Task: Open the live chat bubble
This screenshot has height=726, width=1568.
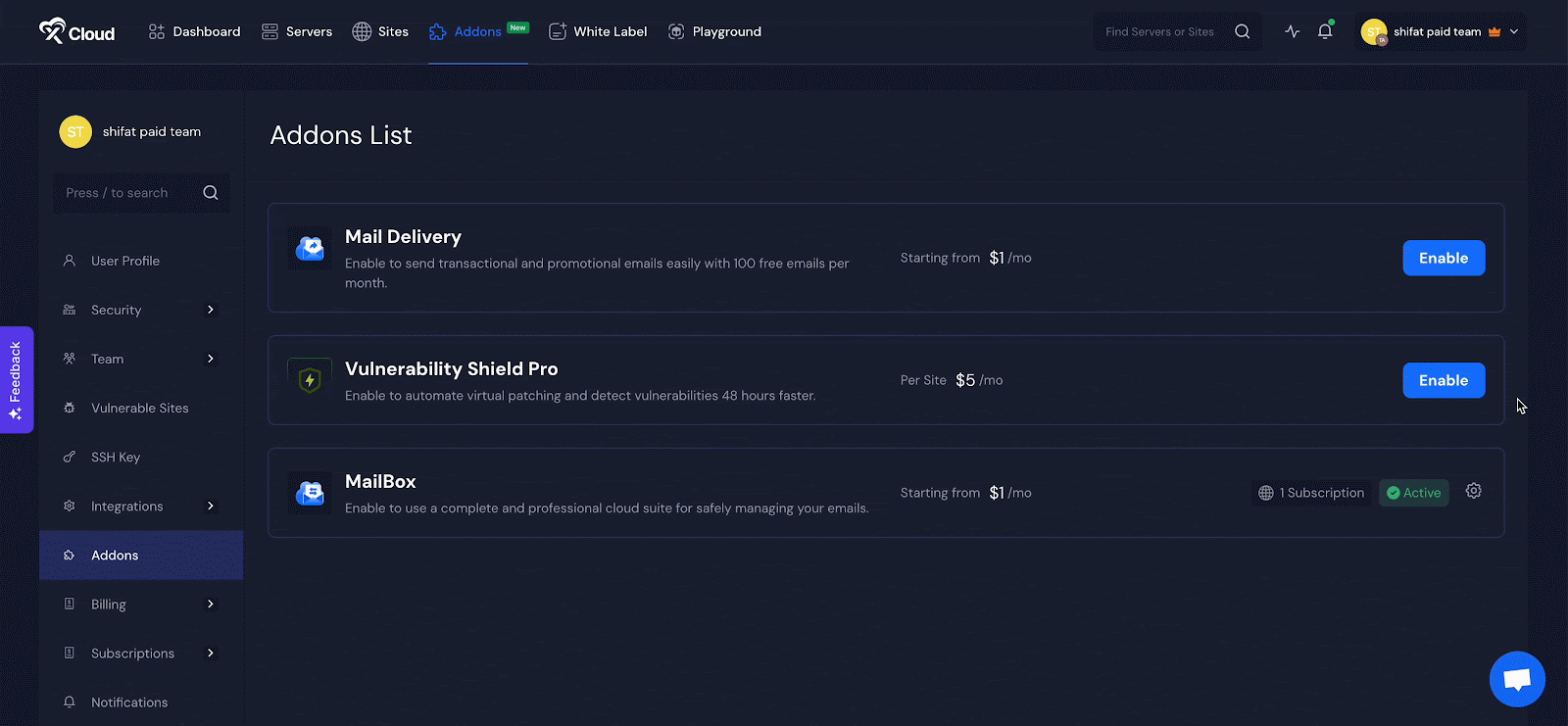Action: click(1516, 678)
